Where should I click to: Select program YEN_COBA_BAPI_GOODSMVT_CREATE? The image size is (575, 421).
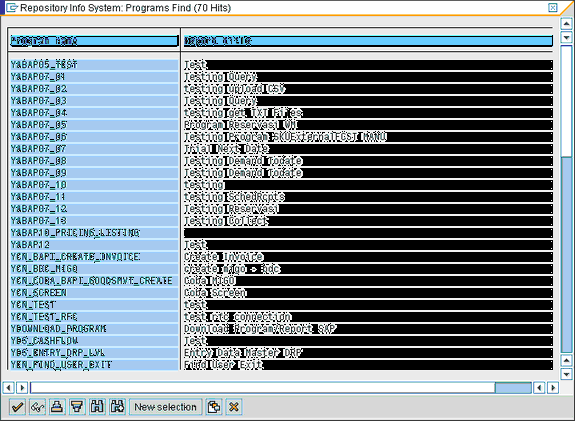coord(94,281)
